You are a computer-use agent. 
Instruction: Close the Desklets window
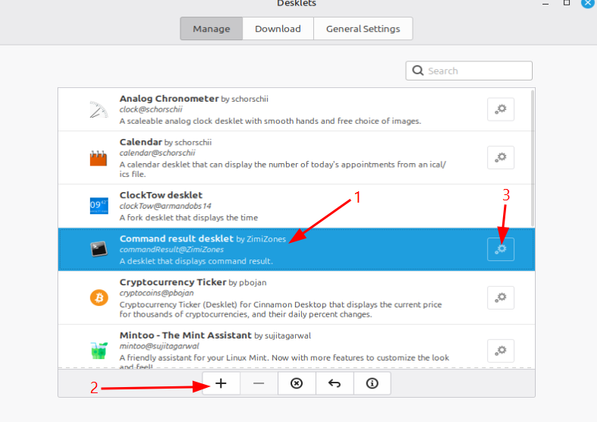click(x=588, y=3)
